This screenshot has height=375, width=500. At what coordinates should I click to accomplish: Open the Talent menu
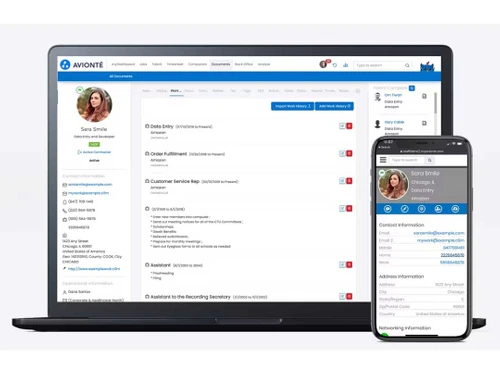pos(157,64)
